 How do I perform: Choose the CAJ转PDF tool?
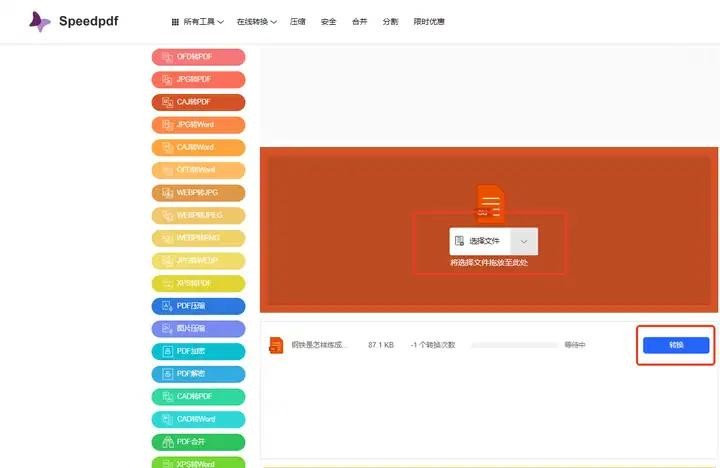coord(198,102)
